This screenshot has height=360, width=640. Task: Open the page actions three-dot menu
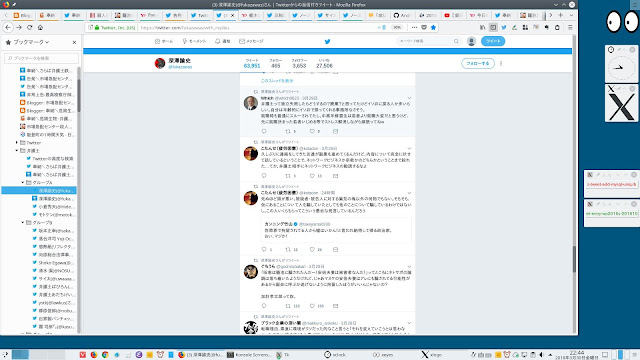414,27
